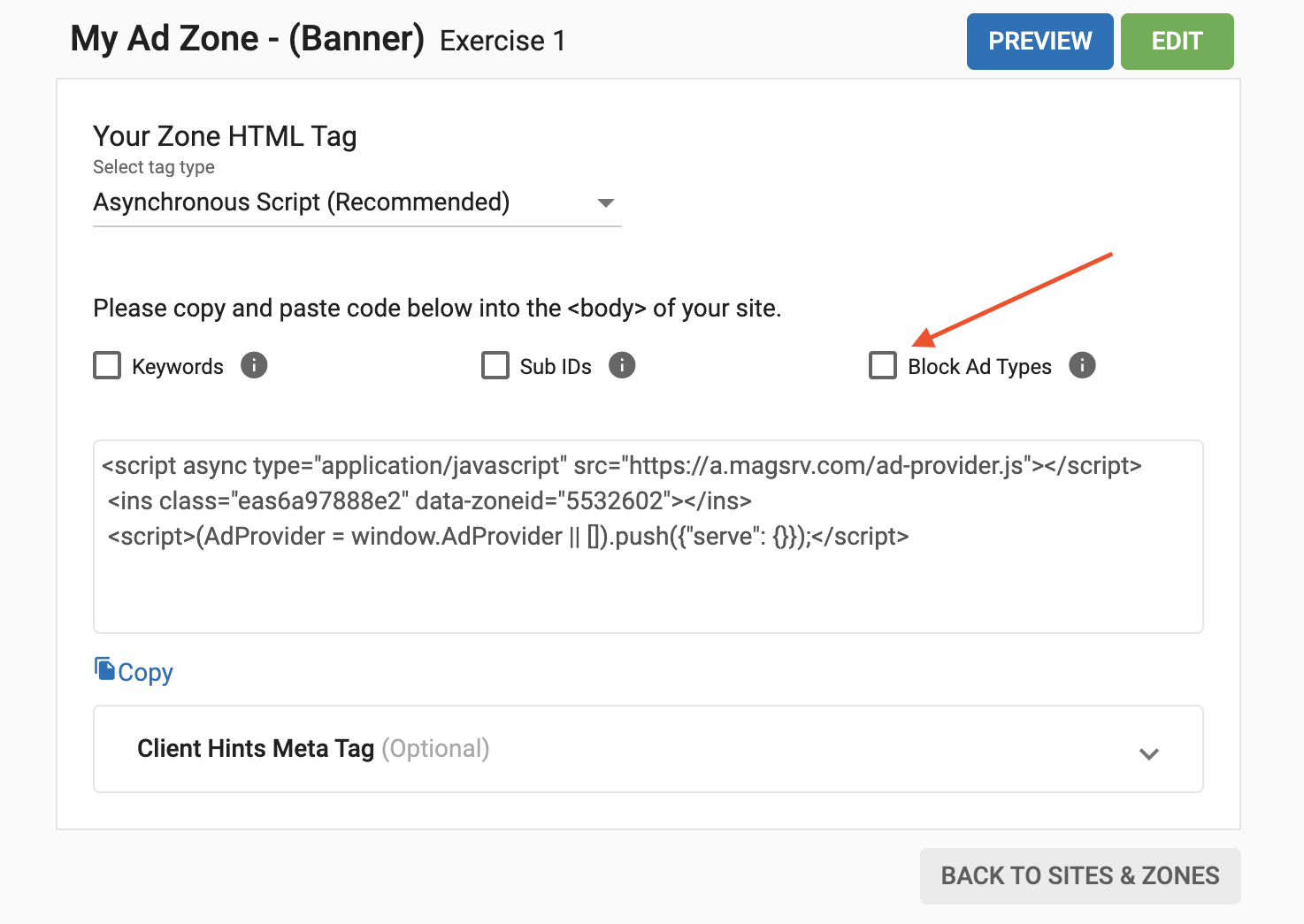Click the Copy link text
Viewport: 1304px width, 924px height.
point(146,673)
